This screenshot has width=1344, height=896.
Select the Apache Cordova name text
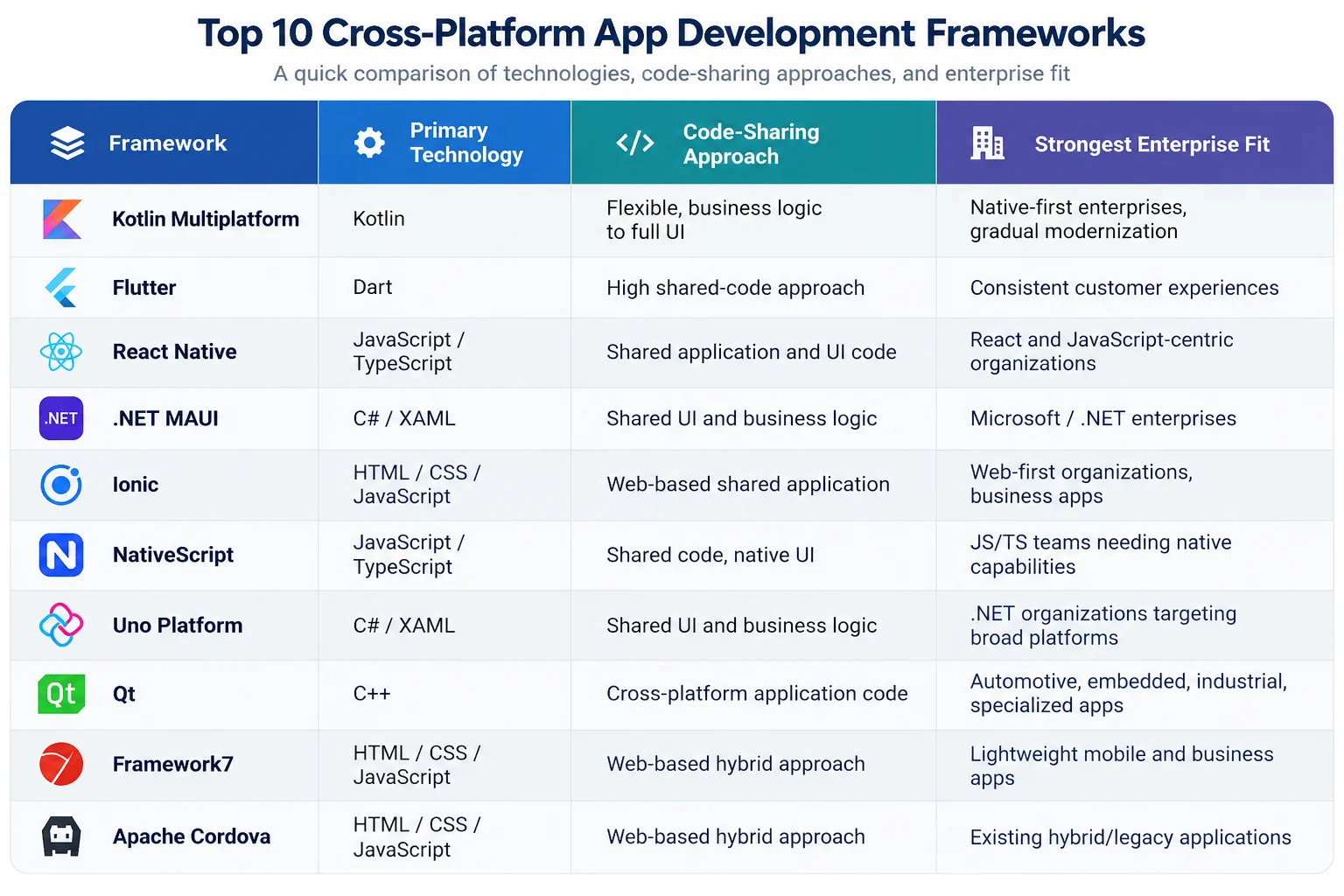click(192, 837)
